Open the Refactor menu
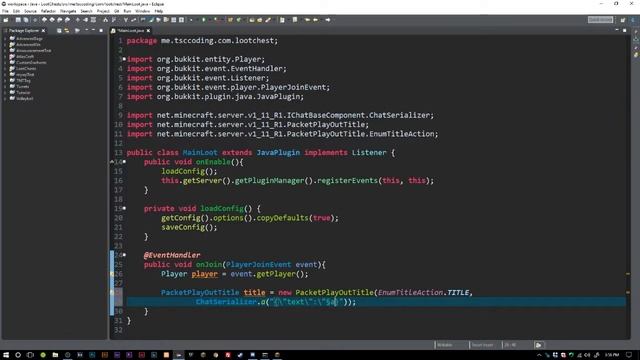 [x=48, y=11]
